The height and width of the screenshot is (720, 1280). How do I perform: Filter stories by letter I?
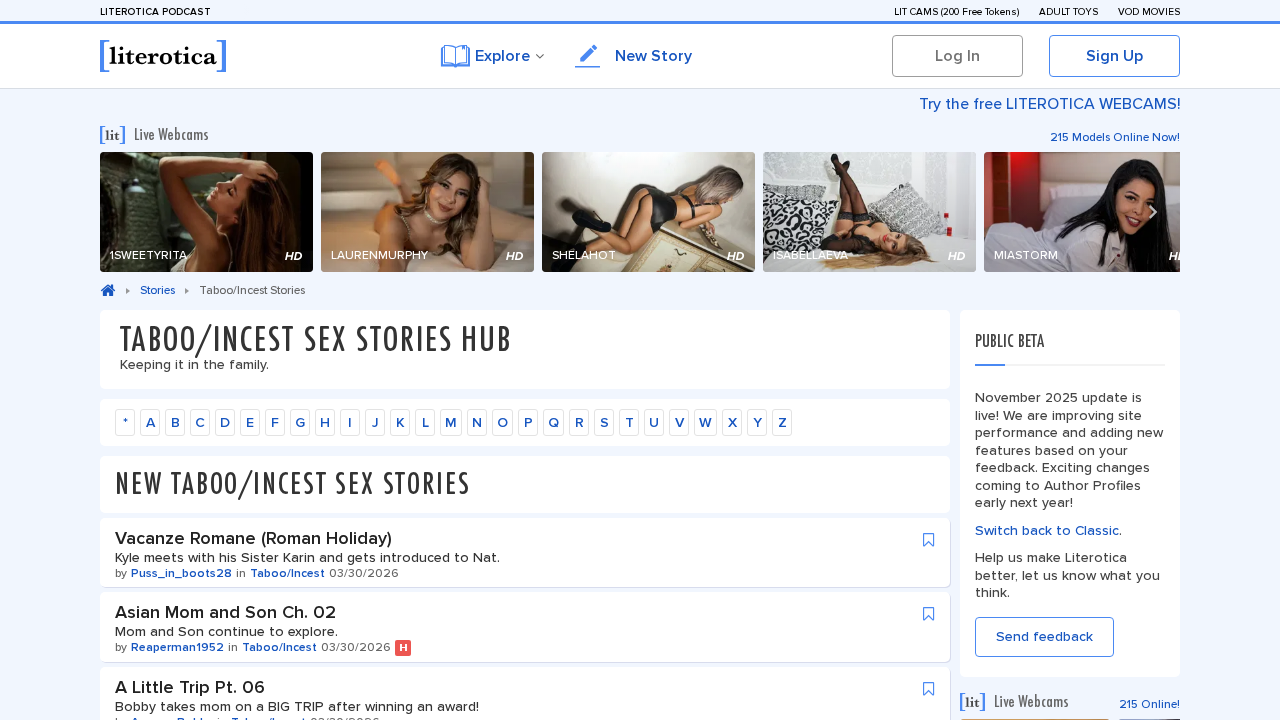click(x=350, y=422)
